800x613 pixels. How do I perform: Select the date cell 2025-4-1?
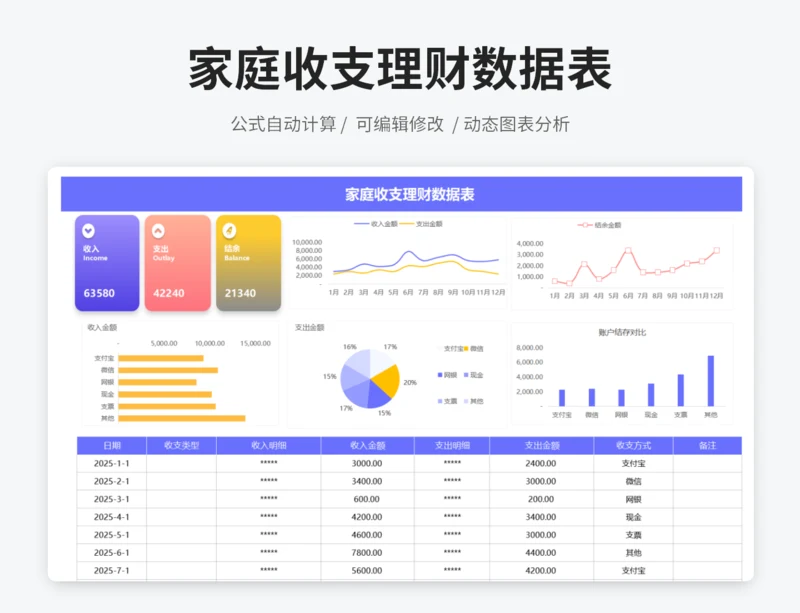[x=112, y=517]
